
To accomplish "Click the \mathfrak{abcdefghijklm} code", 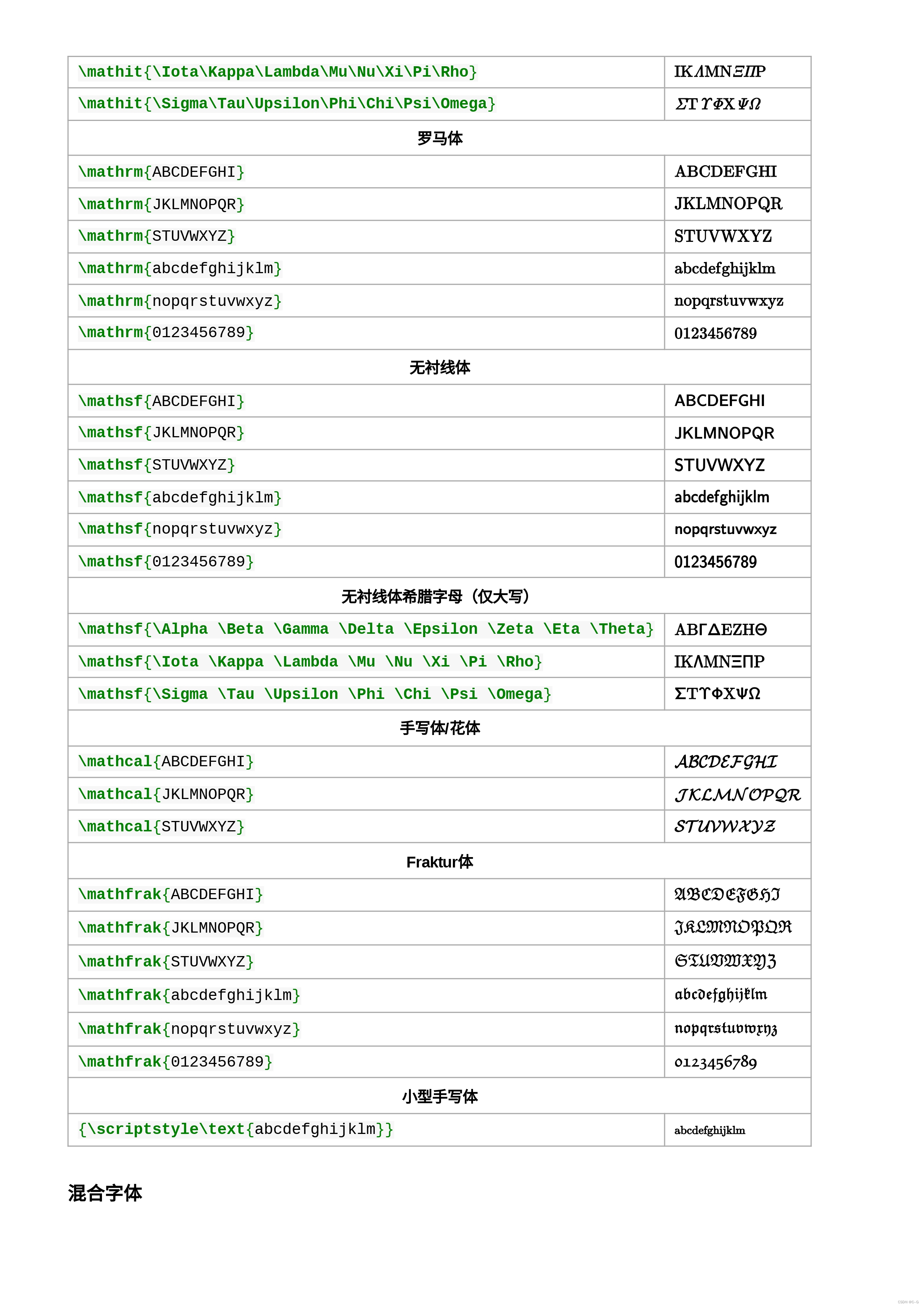I will (x=189, y=995).
